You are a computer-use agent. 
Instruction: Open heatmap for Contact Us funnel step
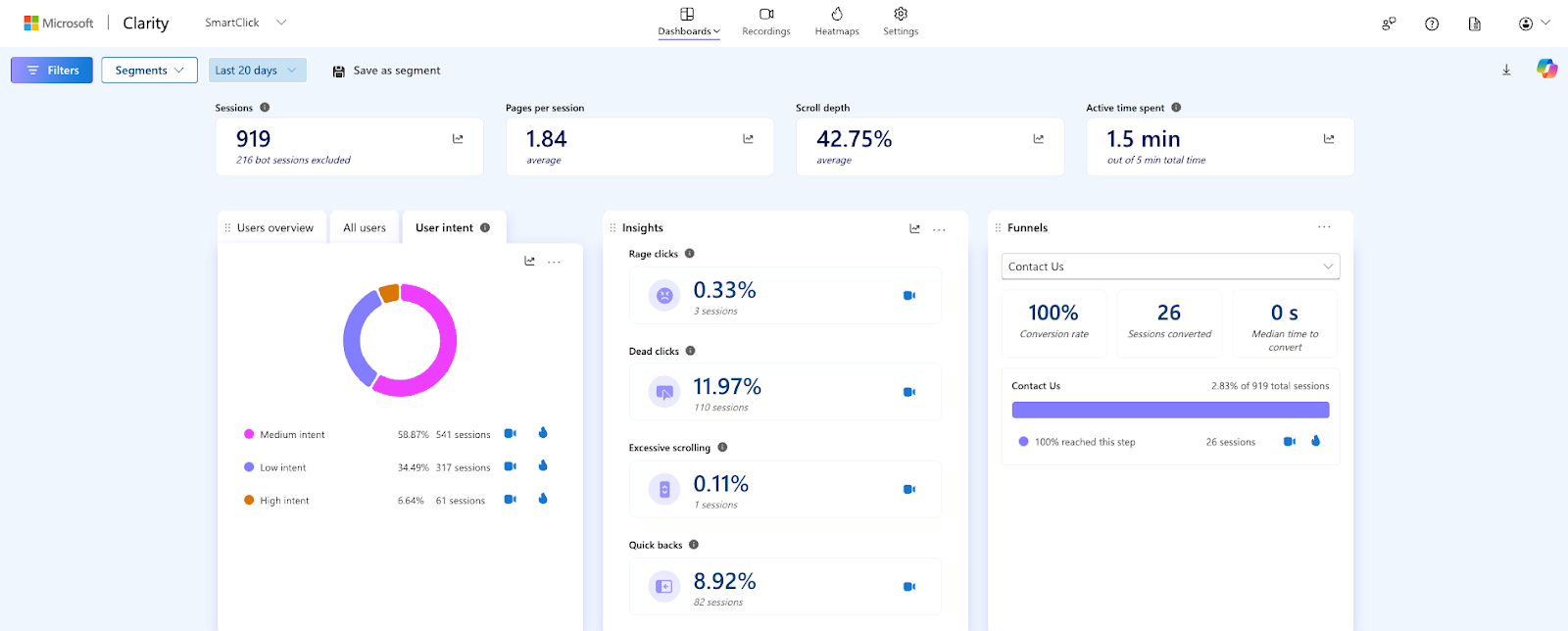coord(1315,441)
